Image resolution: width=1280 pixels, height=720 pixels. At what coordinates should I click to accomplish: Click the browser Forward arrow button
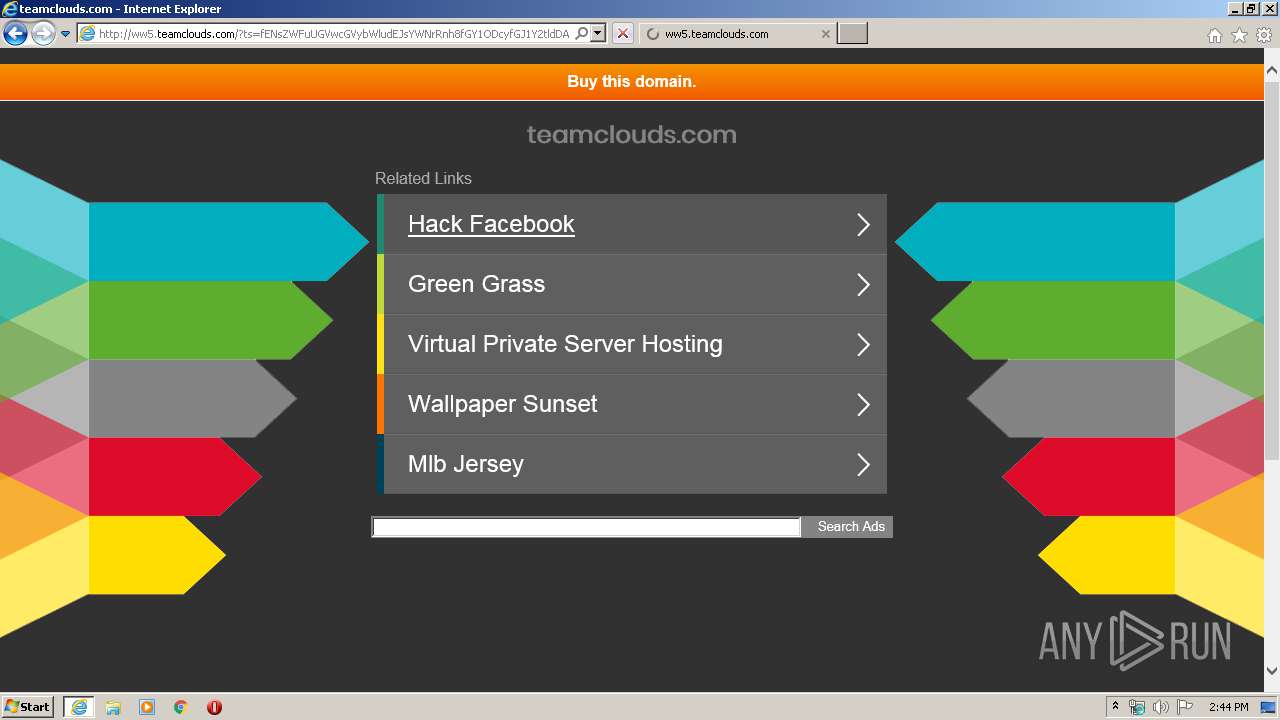pos(43,34)
